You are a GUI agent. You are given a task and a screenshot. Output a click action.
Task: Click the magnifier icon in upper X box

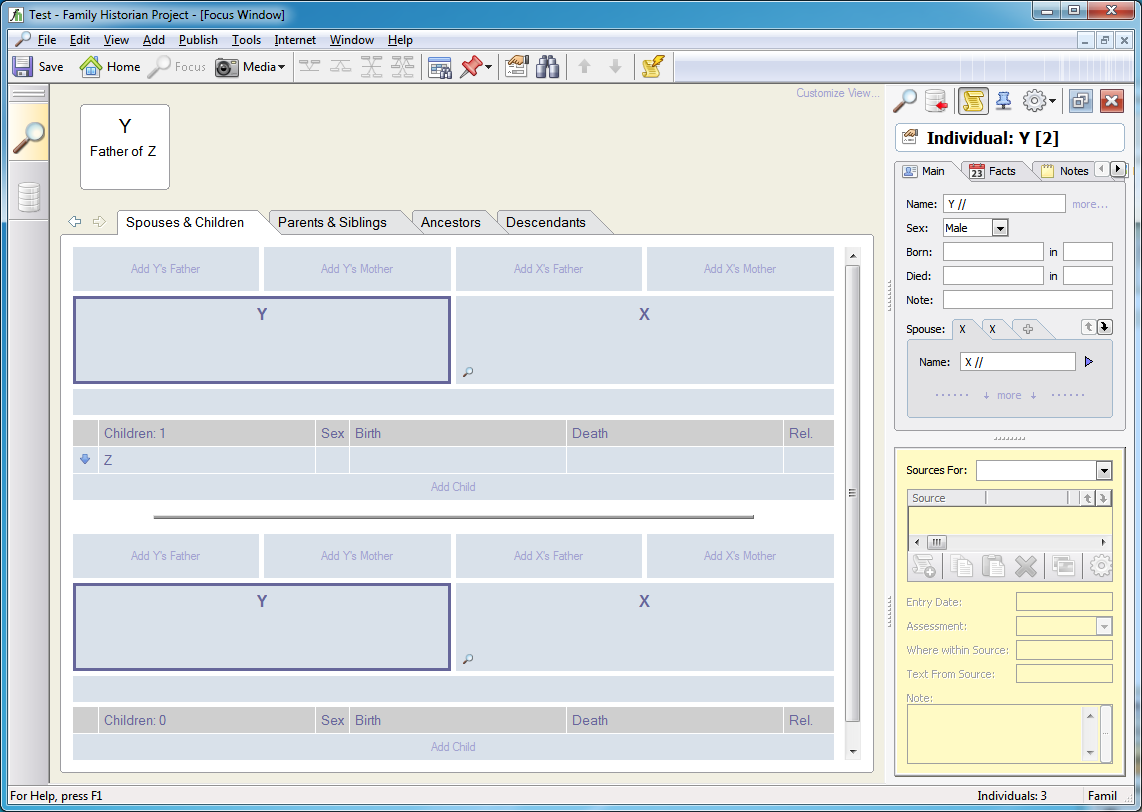click(x=467, y=372)
